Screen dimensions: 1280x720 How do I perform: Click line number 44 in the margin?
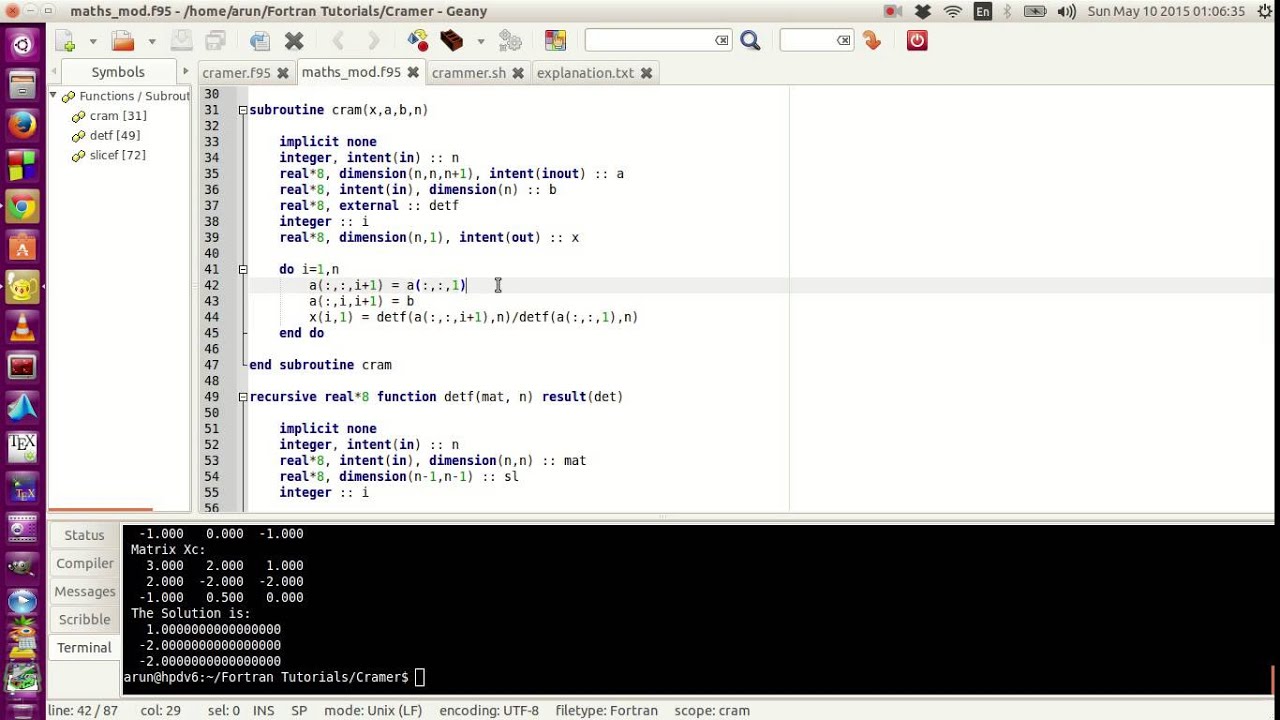tap(211, 317)
